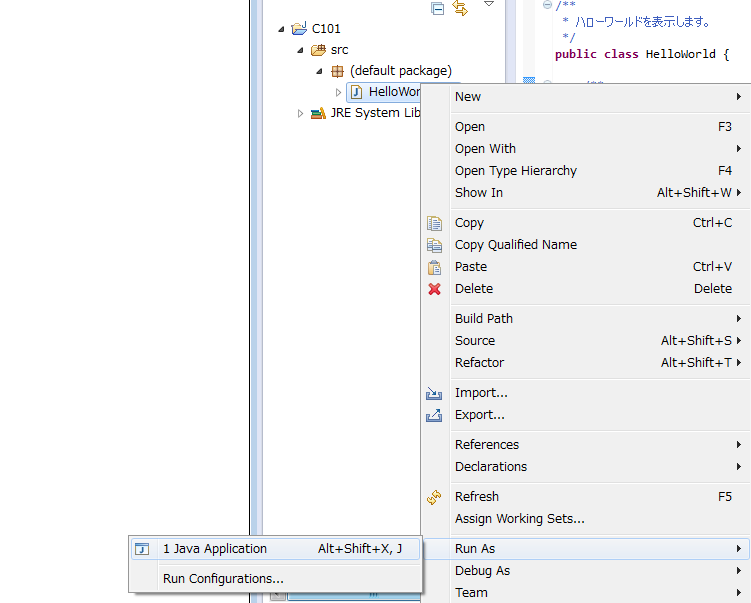Expand the JRE System Library node
Screen dimensions: 751x603
point(300,114)
